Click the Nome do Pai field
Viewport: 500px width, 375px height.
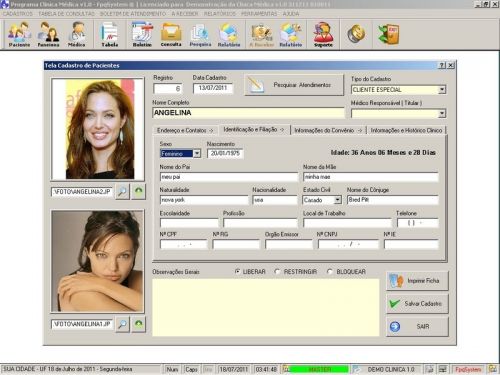(x=229, y=177)
